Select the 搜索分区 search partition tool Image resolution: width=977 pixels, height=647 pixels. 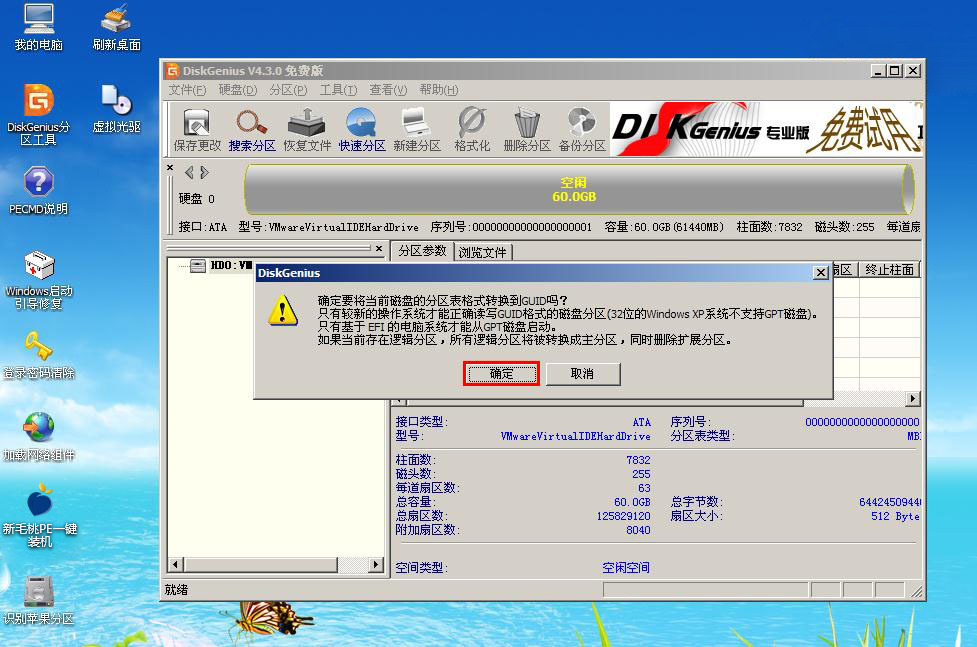tap(252, 130)
